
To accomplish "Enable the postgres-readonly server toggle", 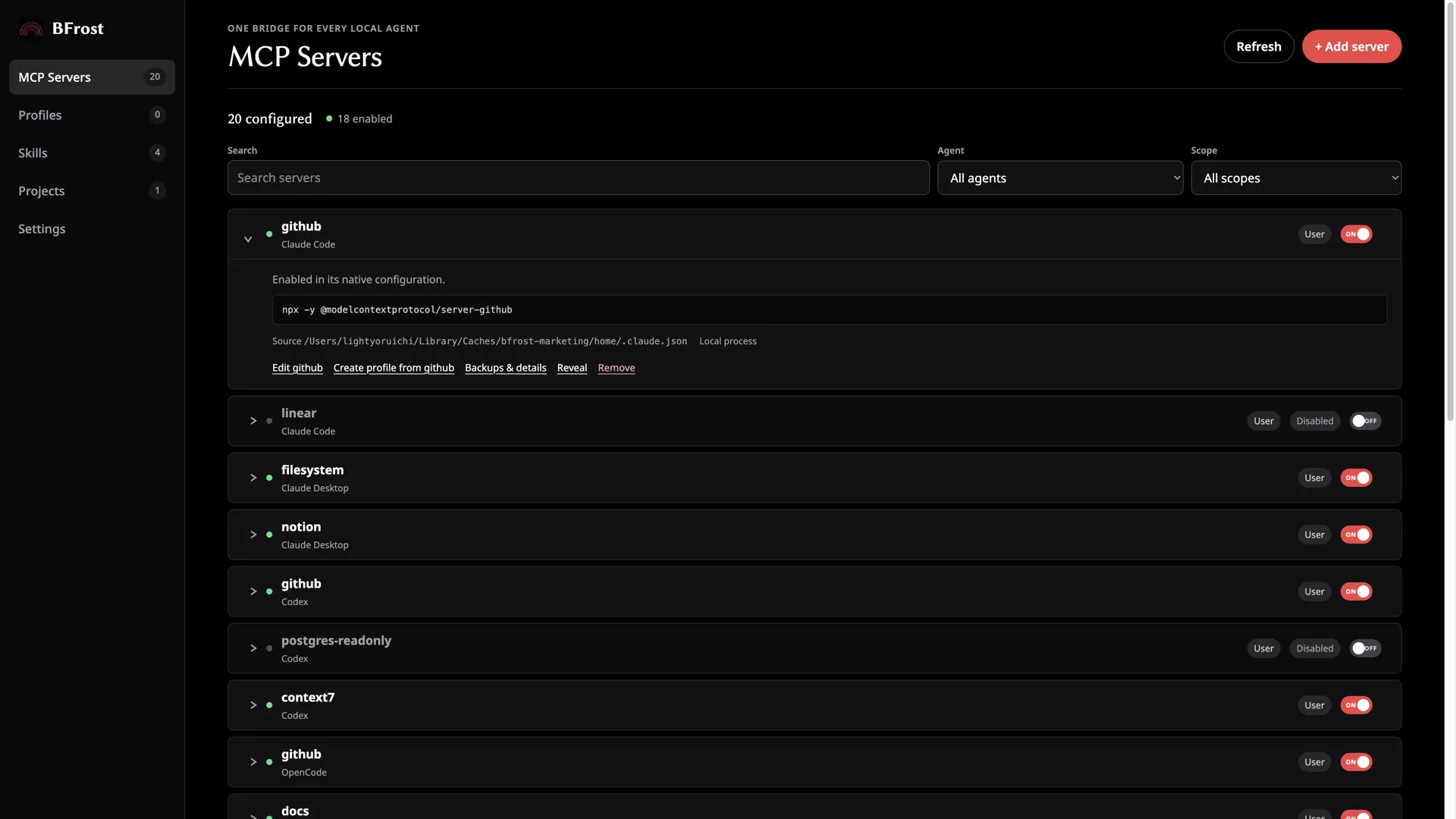I will coord(1365,648).
